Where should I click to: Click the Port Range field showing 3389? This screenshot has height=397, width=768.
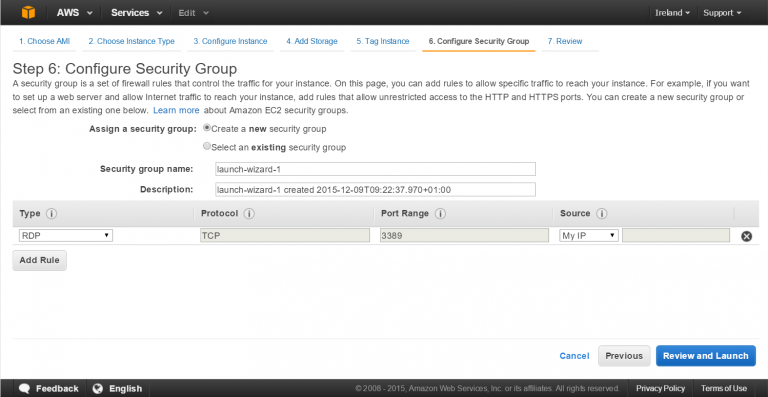(464, 235)
